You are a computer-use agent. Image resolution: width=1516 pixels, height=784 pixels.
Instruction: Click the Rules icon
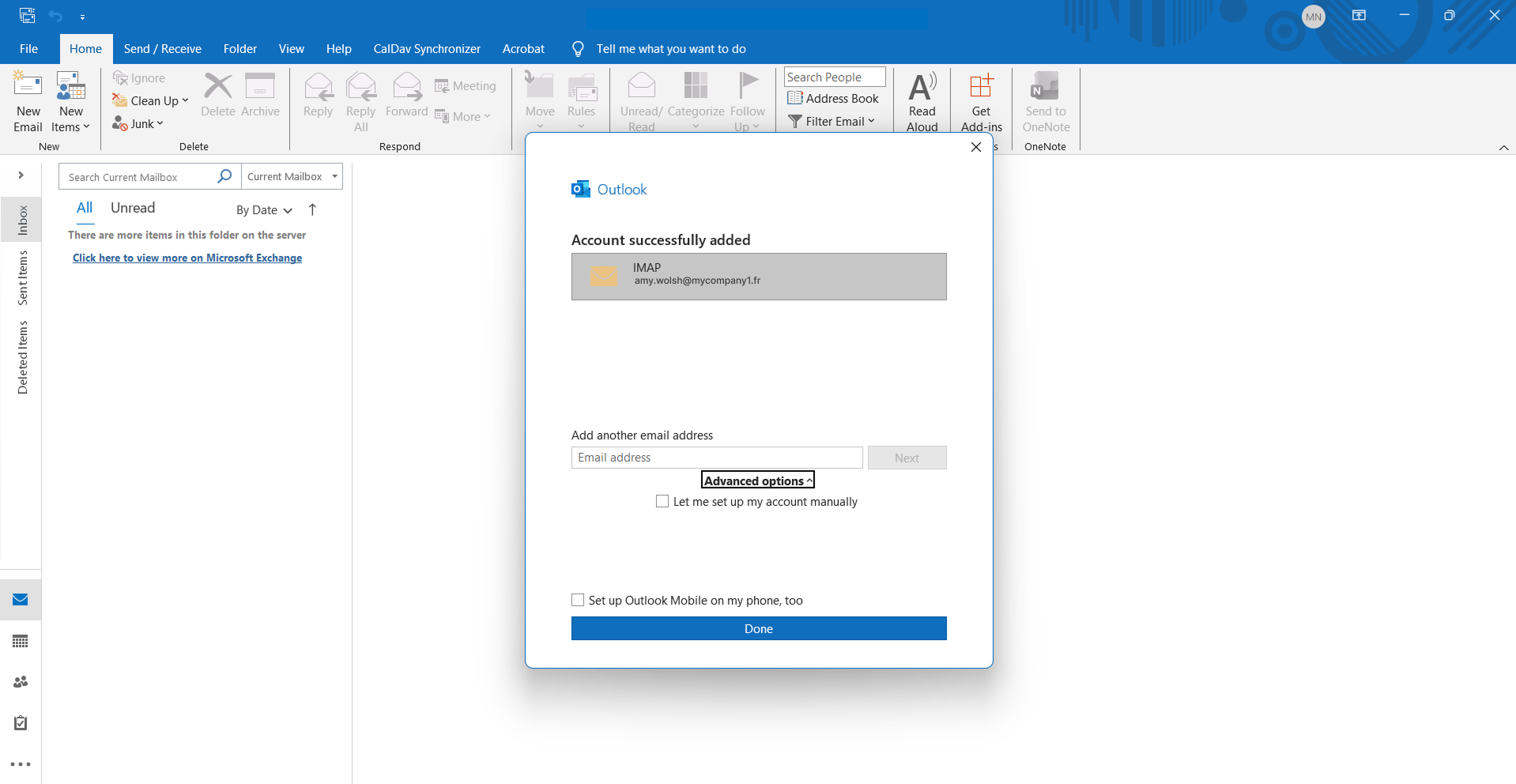(582, 87)
